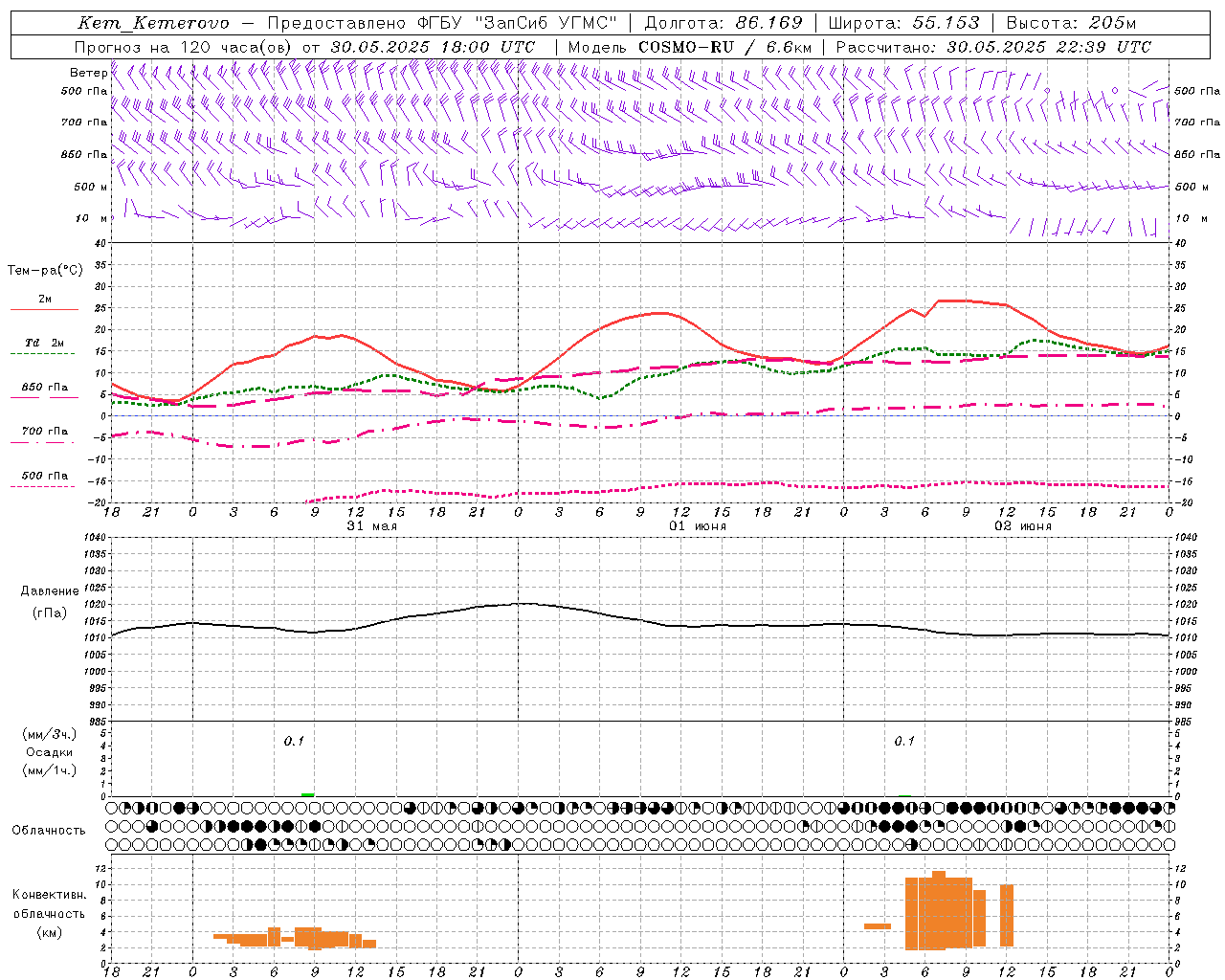Click the model name COSMO-RU / 6.6км
Viewport: 1225px width, 980px height.
724,47
